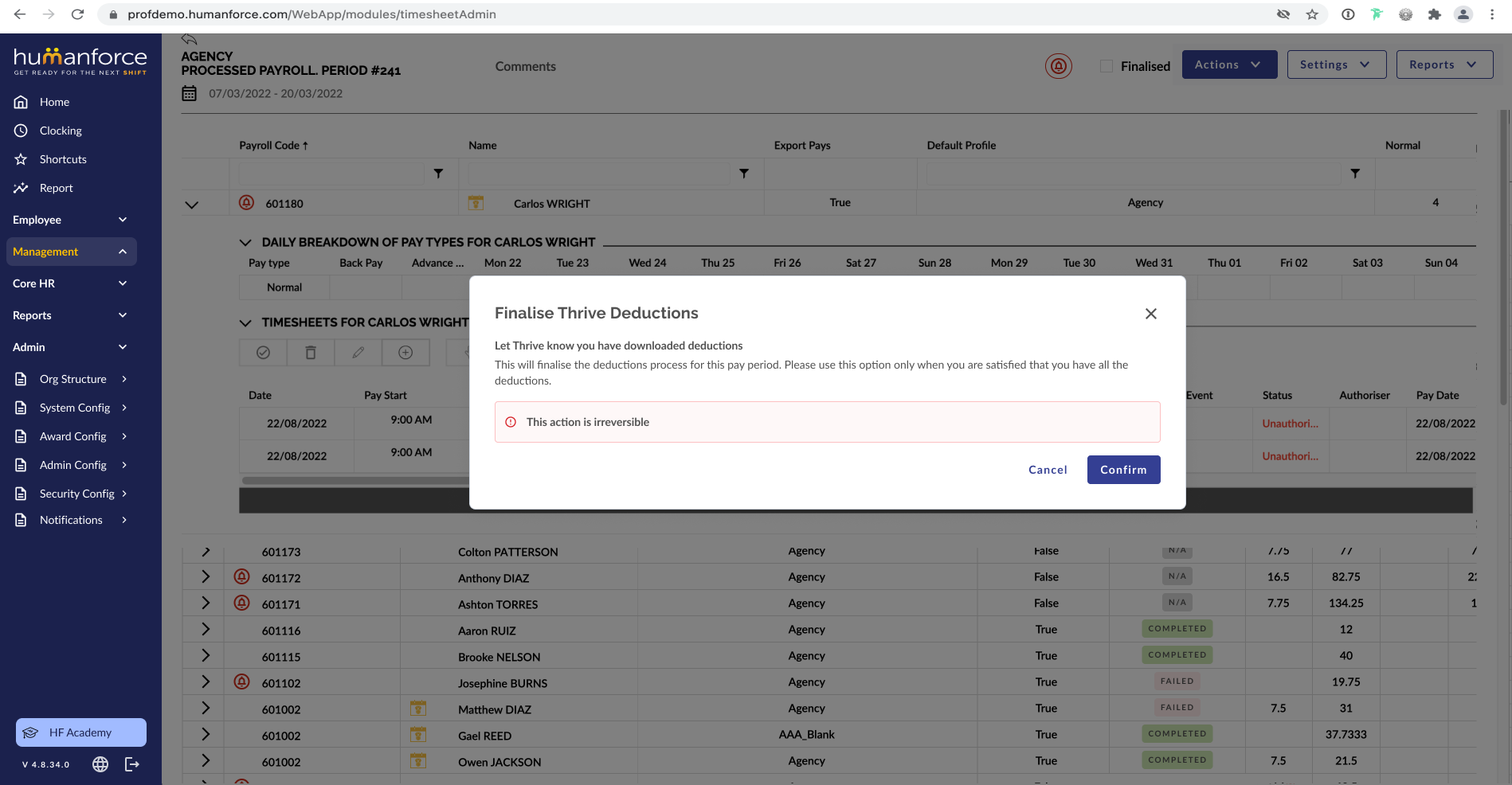The height and width of the screenshot is (785, 1512).
Task: Click calendar icon on Matthew DIAZ row
Action: pyautogui.click(x=418, y=708)
